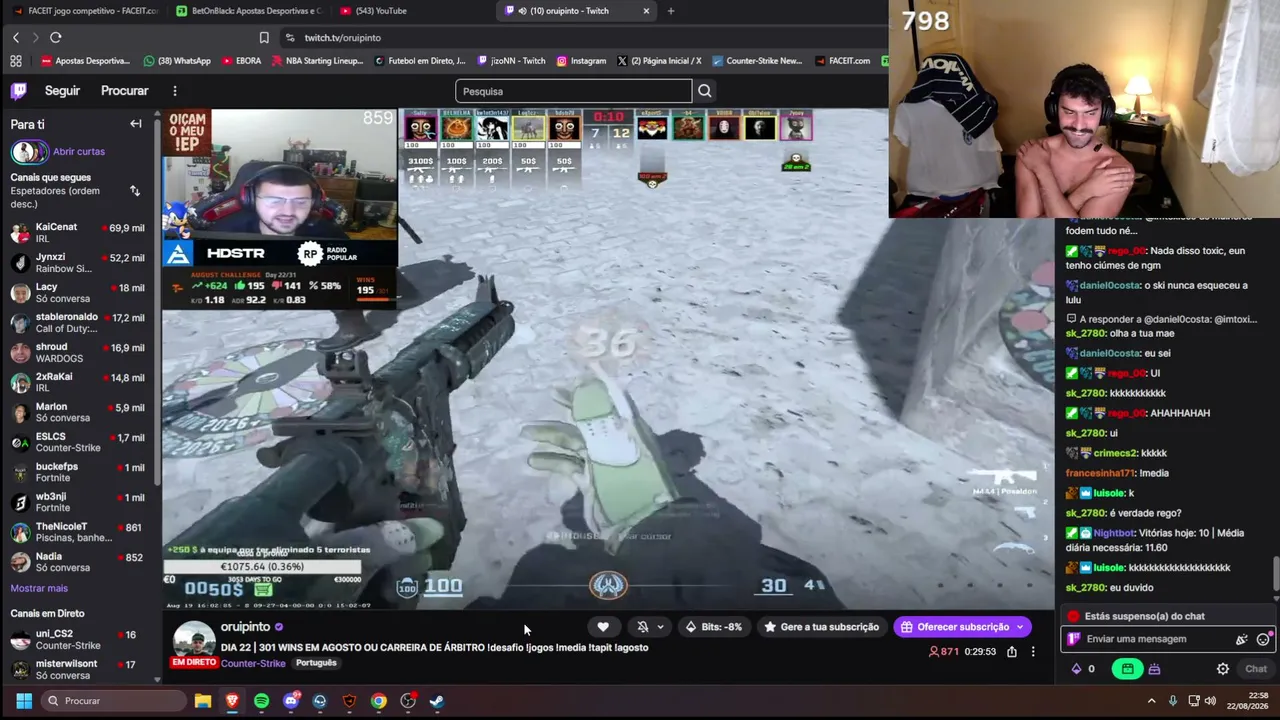Open the Bits cheer icon in chat box

(1242, 639)
